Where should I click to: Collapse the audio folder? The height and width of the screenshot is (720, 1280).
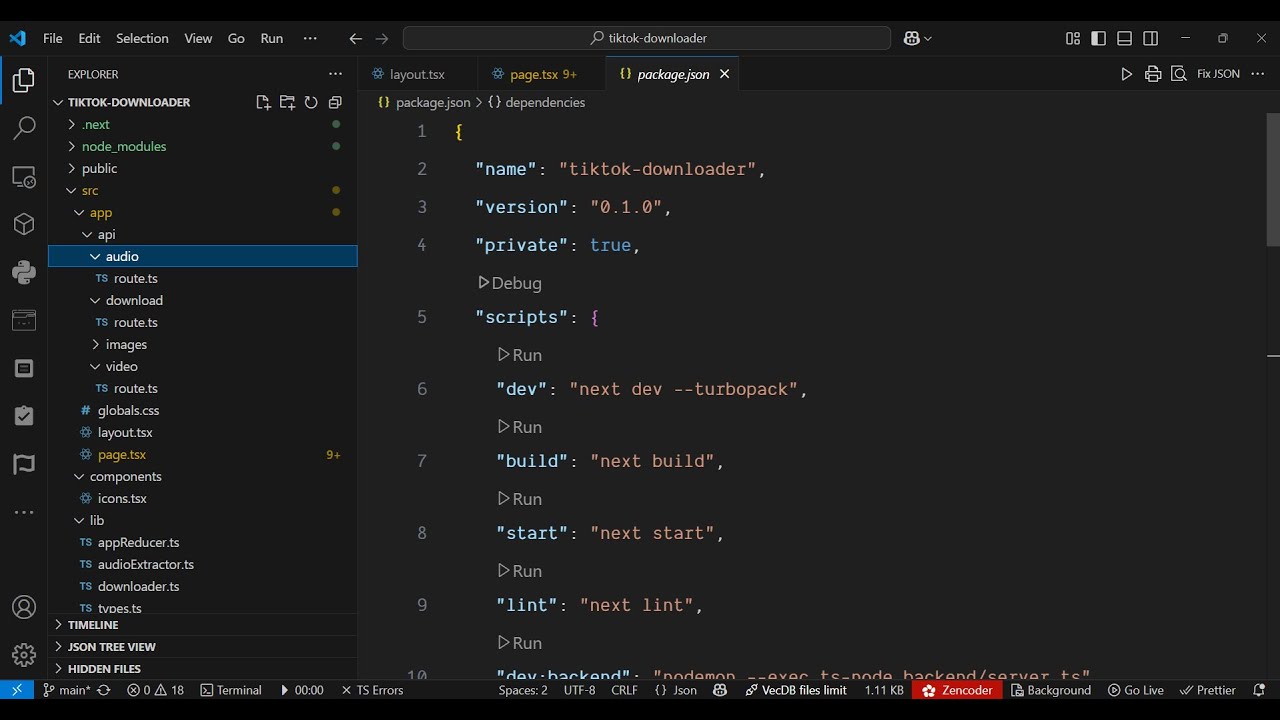(x=95, y=256)
